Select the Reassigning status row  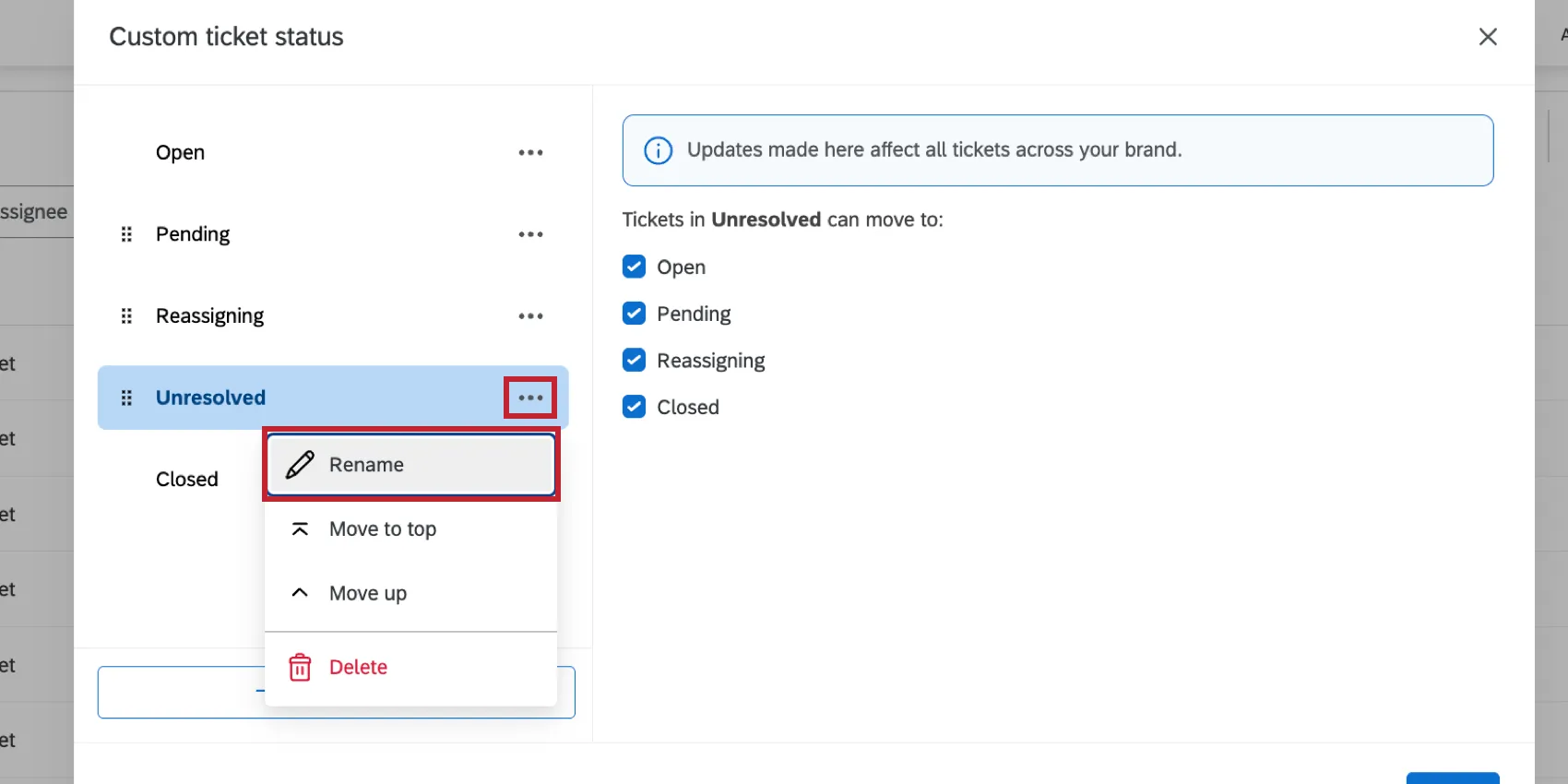click(333, 316)
